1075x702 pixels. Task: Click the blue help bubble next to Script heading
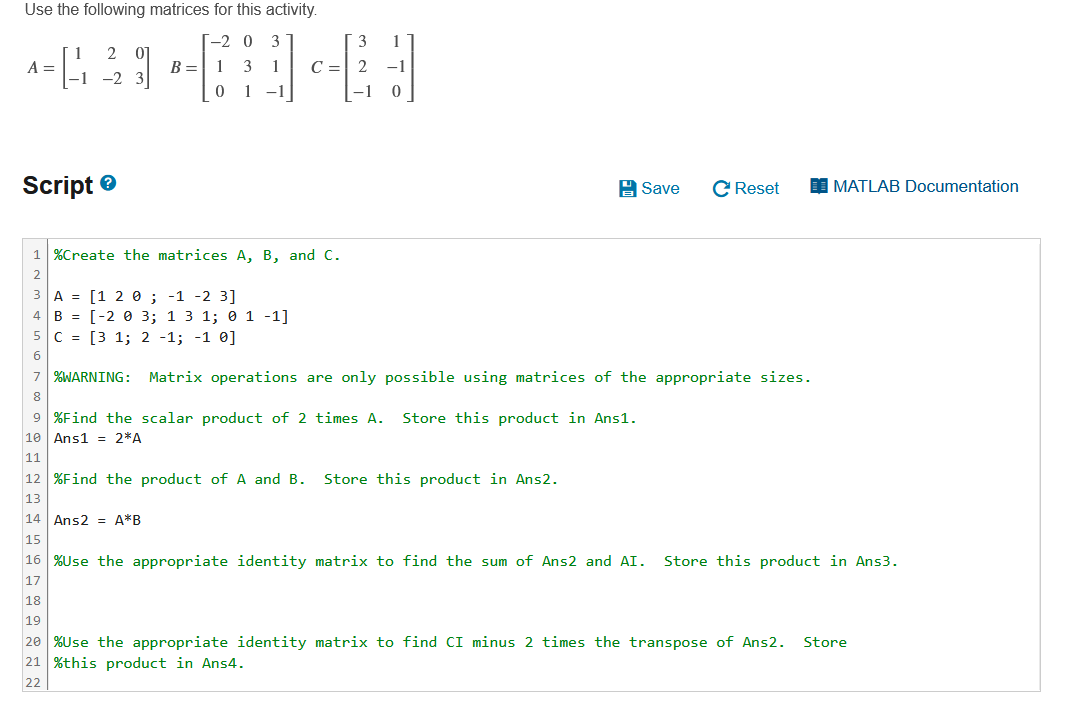coord(109,181)
